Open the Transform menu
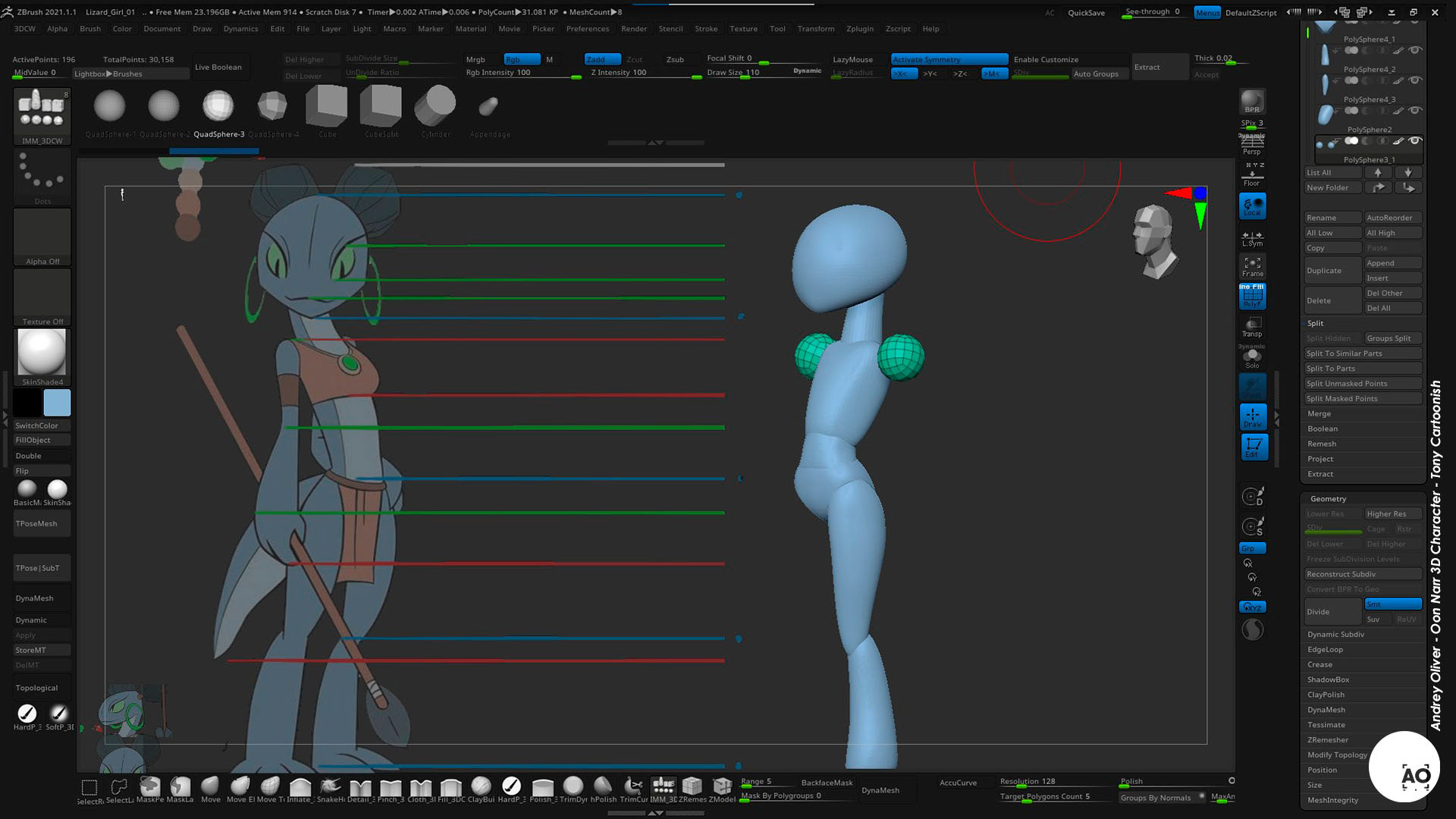This screenshot has height=819, width=1456. point(816,29)
